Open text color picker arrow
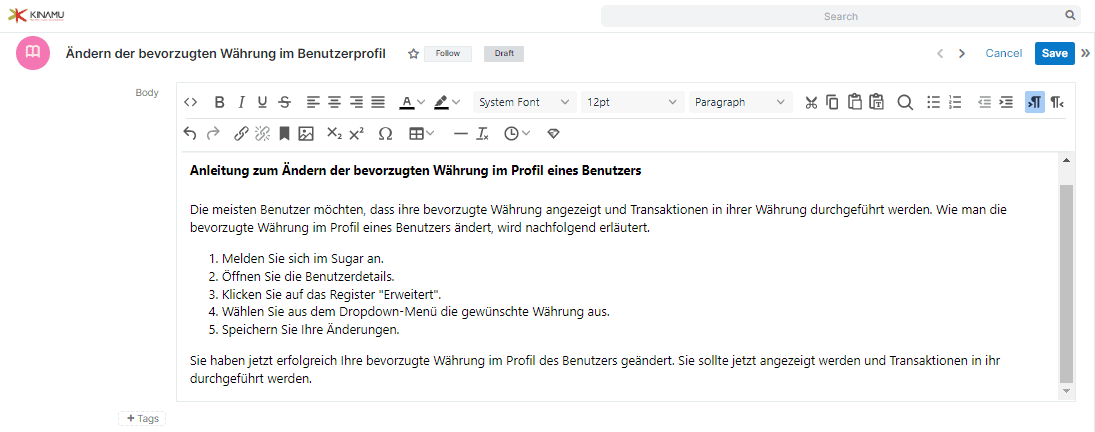The width and height of the screenshot is (1095, 432). (421, 102)
